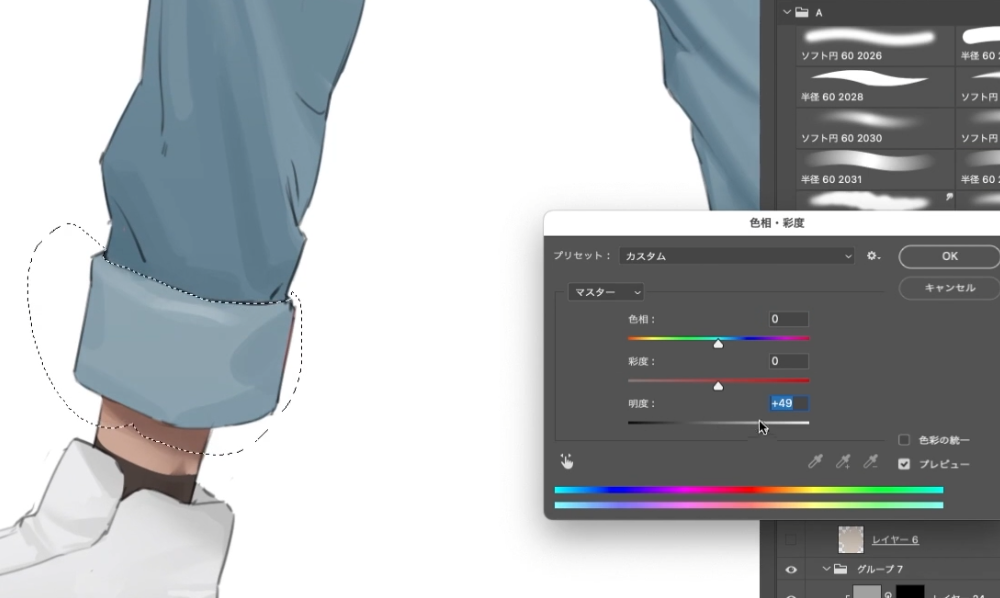Click the グループ 7 folder icon
Image resolution: width=1000 pixels, height=598 pixels.
pyautogui.click(x=841, y=569)
